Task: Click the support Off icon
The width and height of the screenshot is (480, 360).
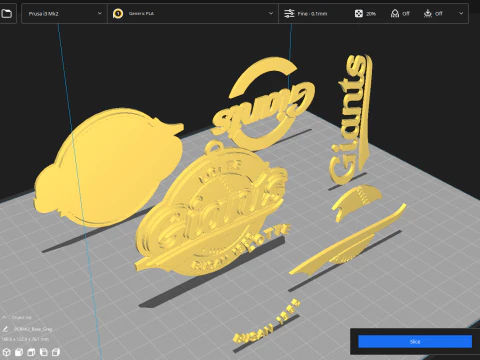Action: (x=395, y=14)
